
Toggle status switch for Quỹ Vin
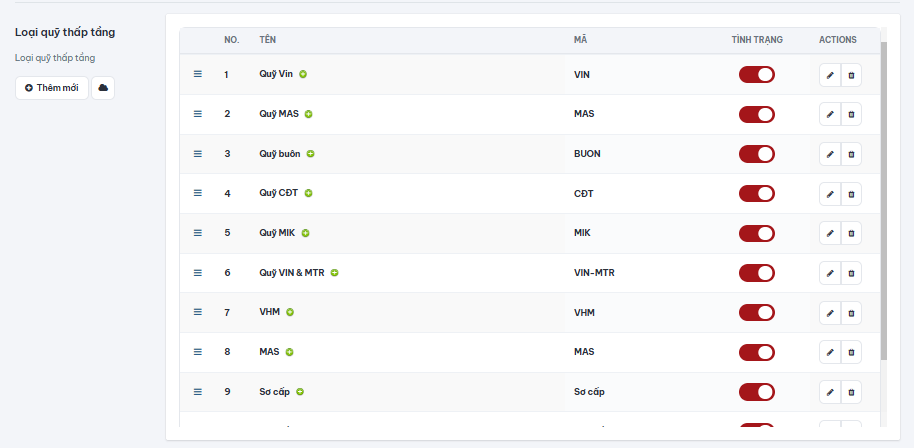757,75
